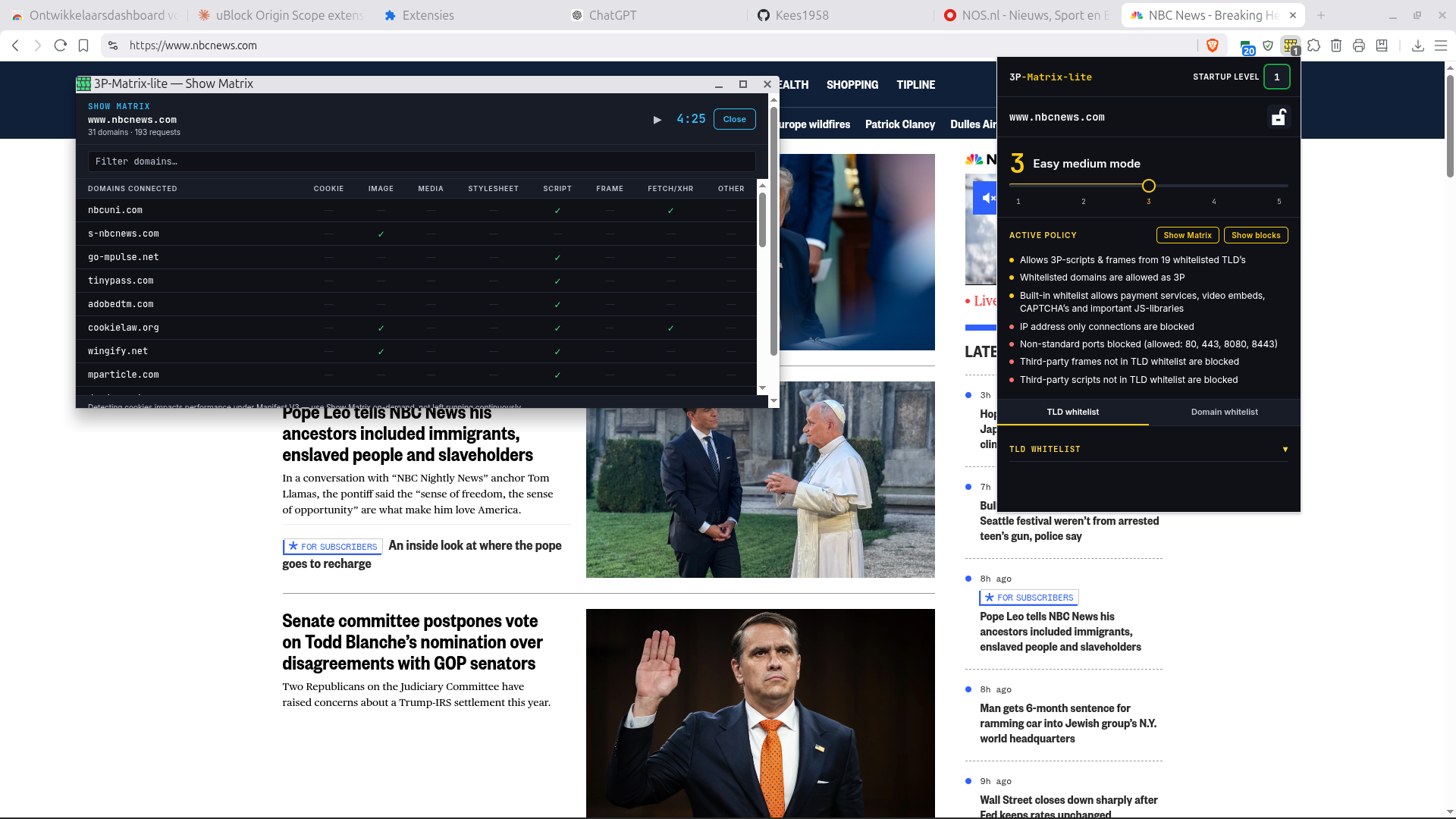Viewport: 1456px width, 819px height.
Task: Set mode slider to level 1
Action: pyautogui.click(x=1018, y=186)
